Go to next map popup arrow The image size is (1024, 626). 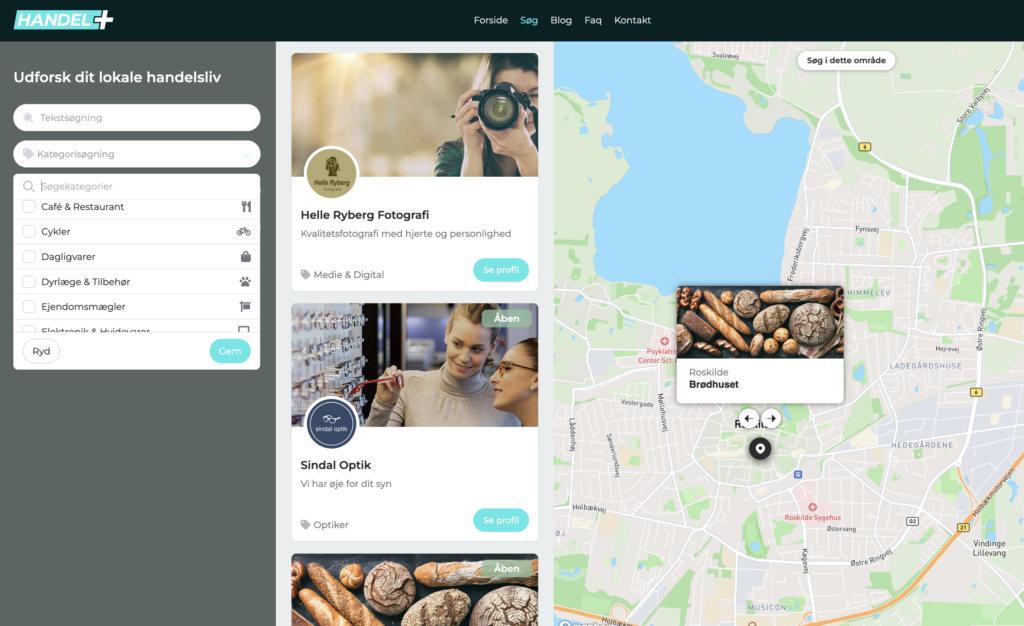pyautogui.click(x=771, y=418)
